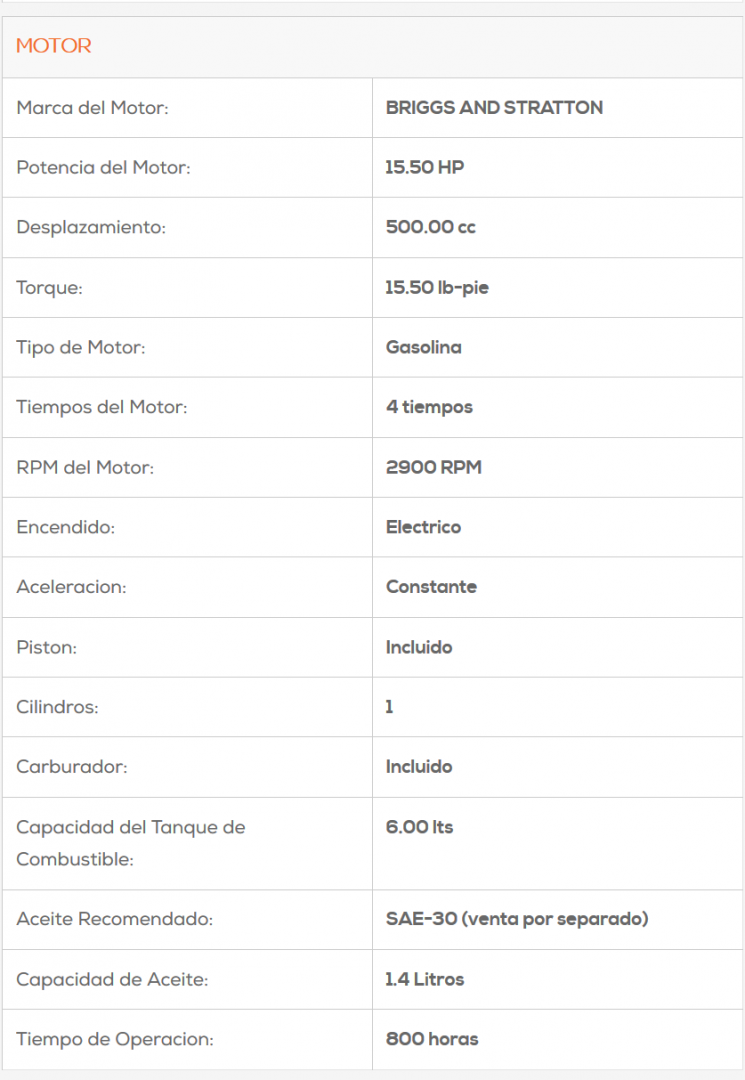This screenshot has width=745, height=1080.
Task: Click the Potencia del Motor label
Action: (x=103, y=167)
